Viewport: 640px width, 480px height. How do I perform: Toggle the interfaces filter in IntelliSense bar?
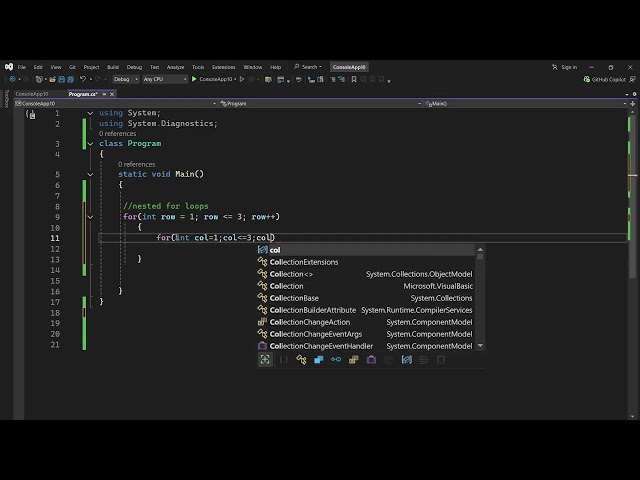pyautogui.click(x=336, y=360)
